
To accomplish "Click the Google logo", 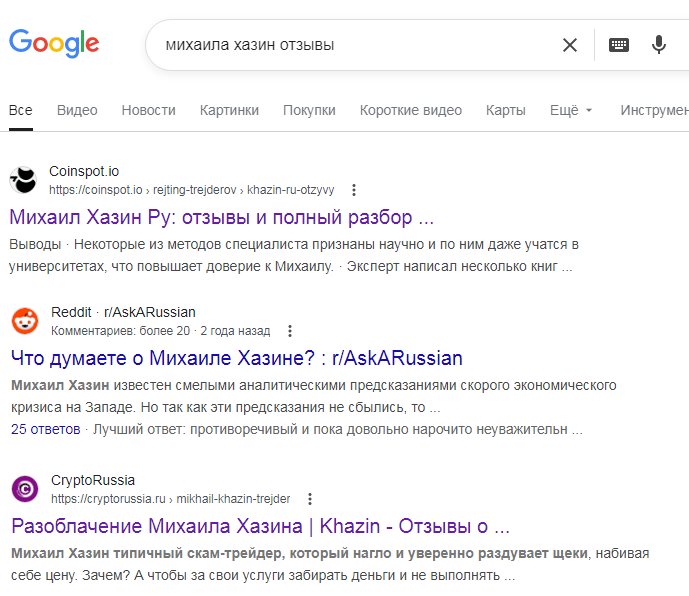I will click(54, 43).
